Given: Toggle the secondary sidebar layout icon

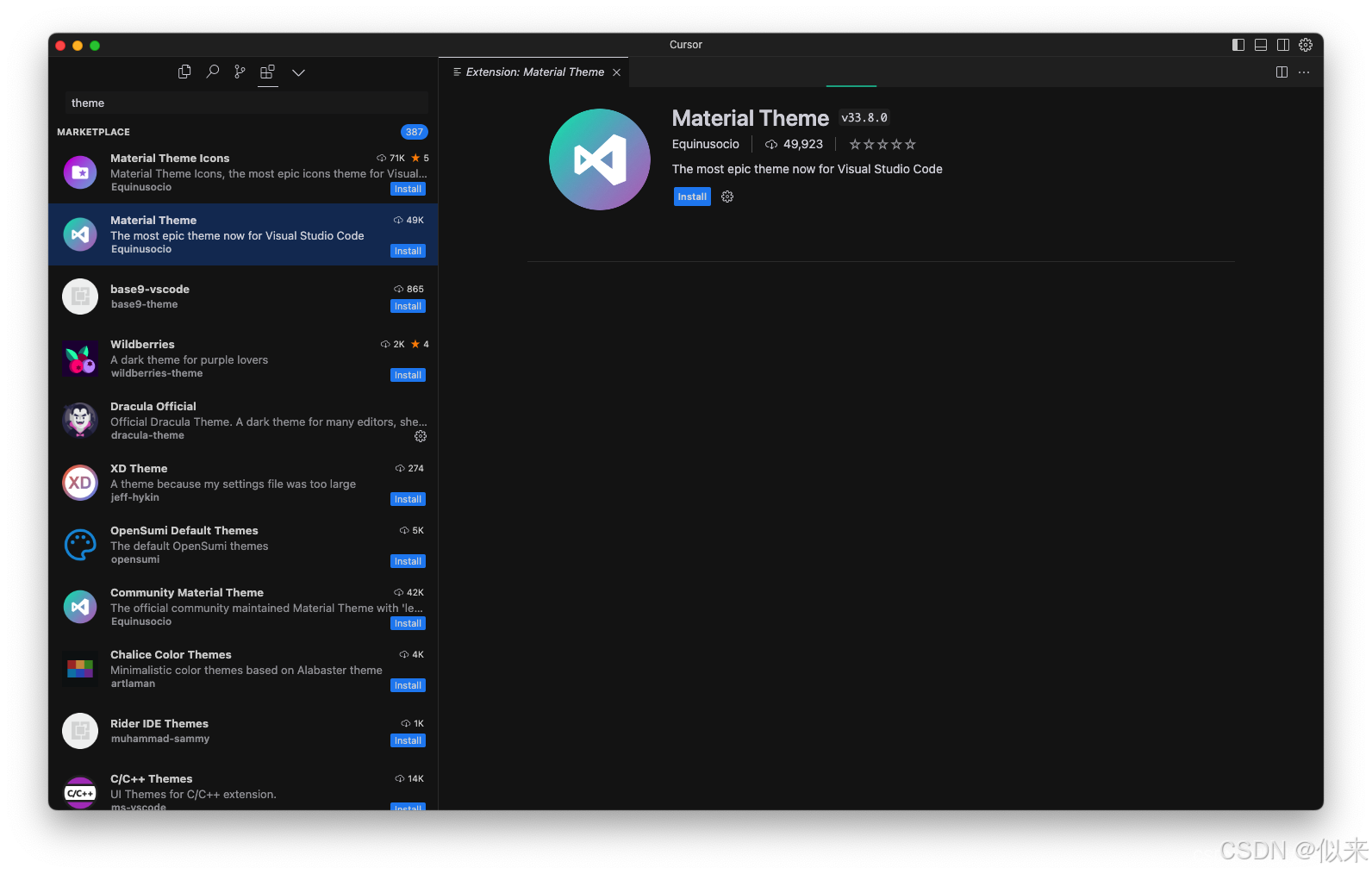Looking at the screenshot, I should [x=1283, y=45].
